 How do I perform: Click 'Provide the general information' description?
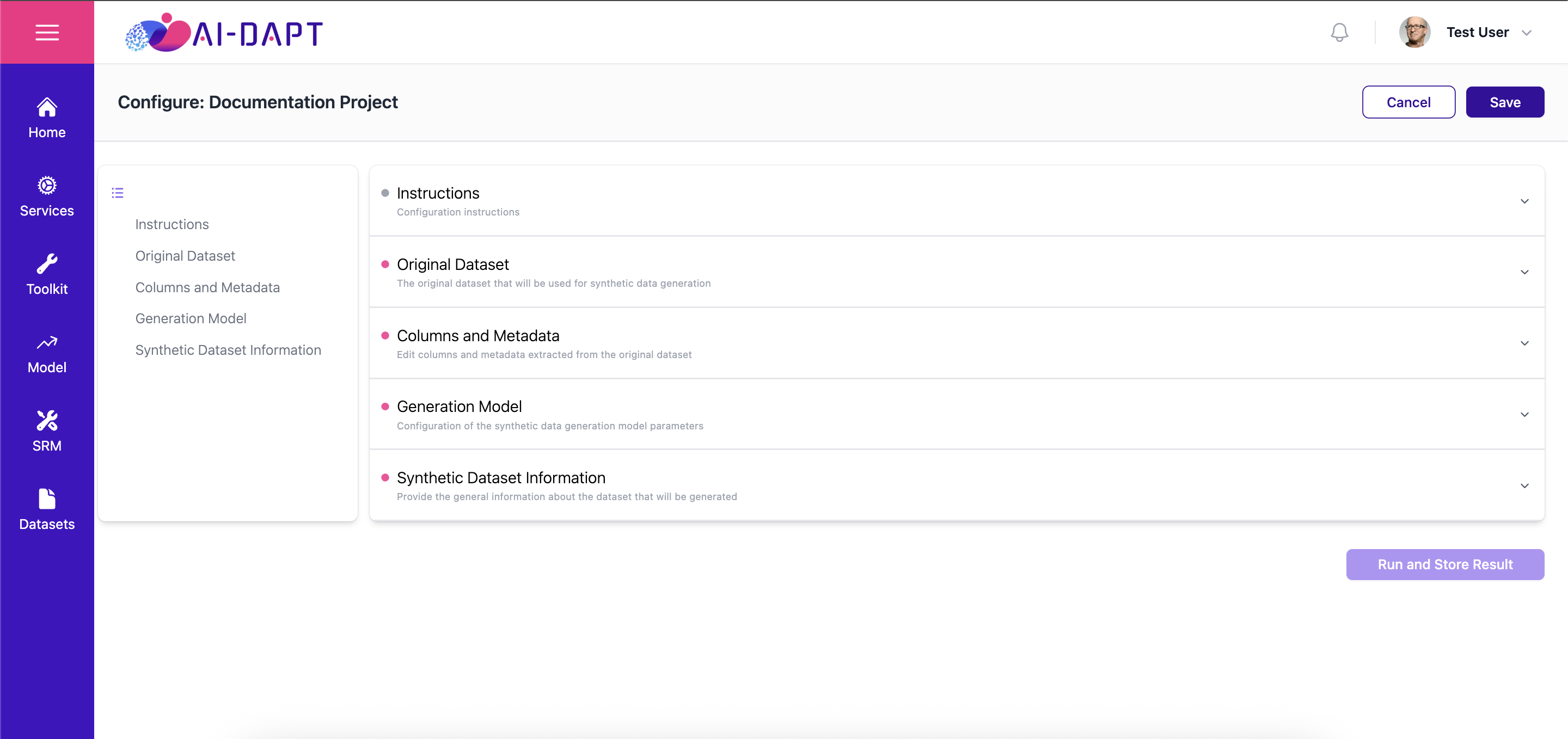coord(567,496)
